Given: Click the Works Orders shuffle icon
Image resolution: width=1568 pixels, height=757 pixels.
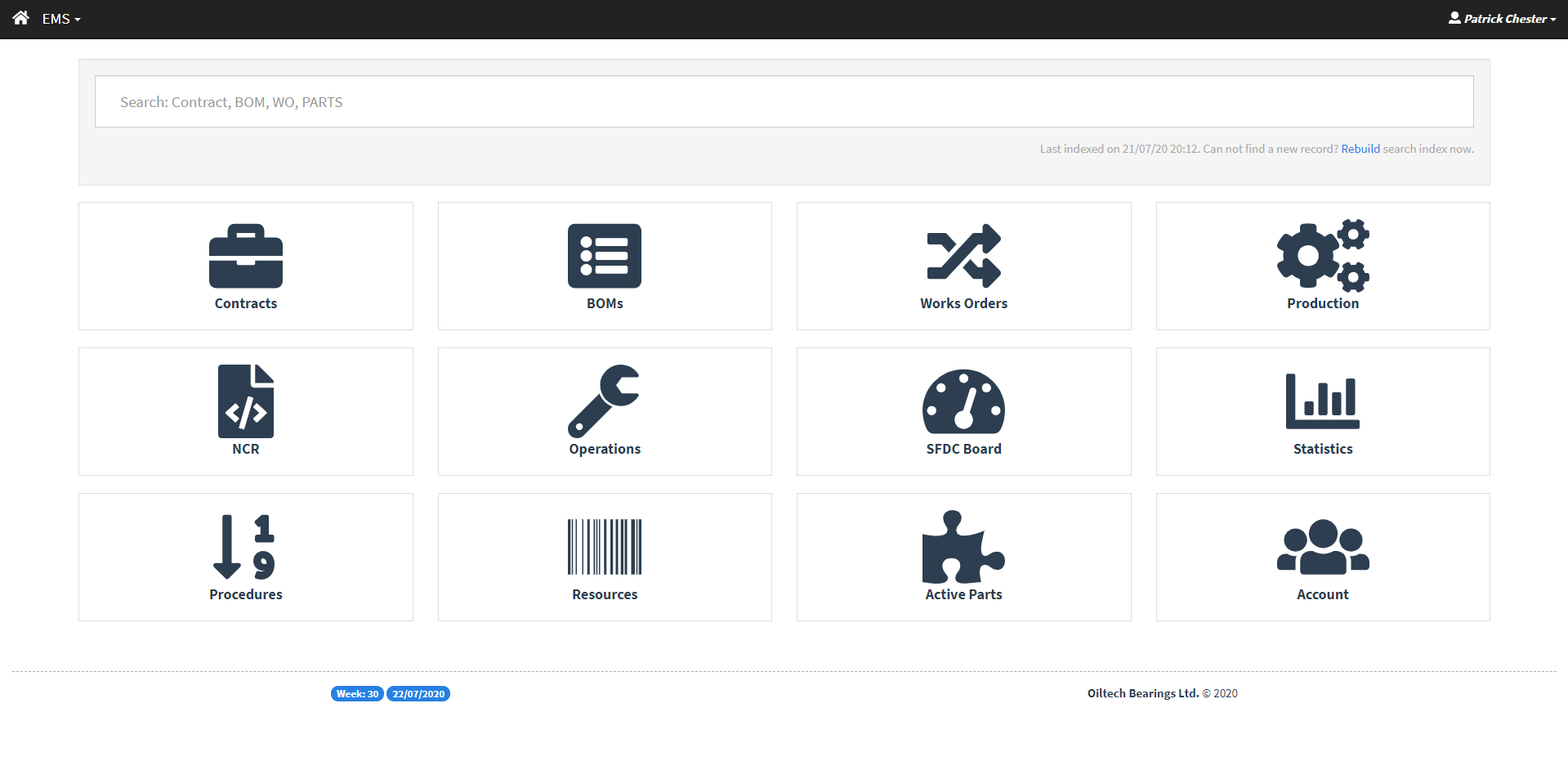Looking at the screenshot, I should [x=963, y=256].
